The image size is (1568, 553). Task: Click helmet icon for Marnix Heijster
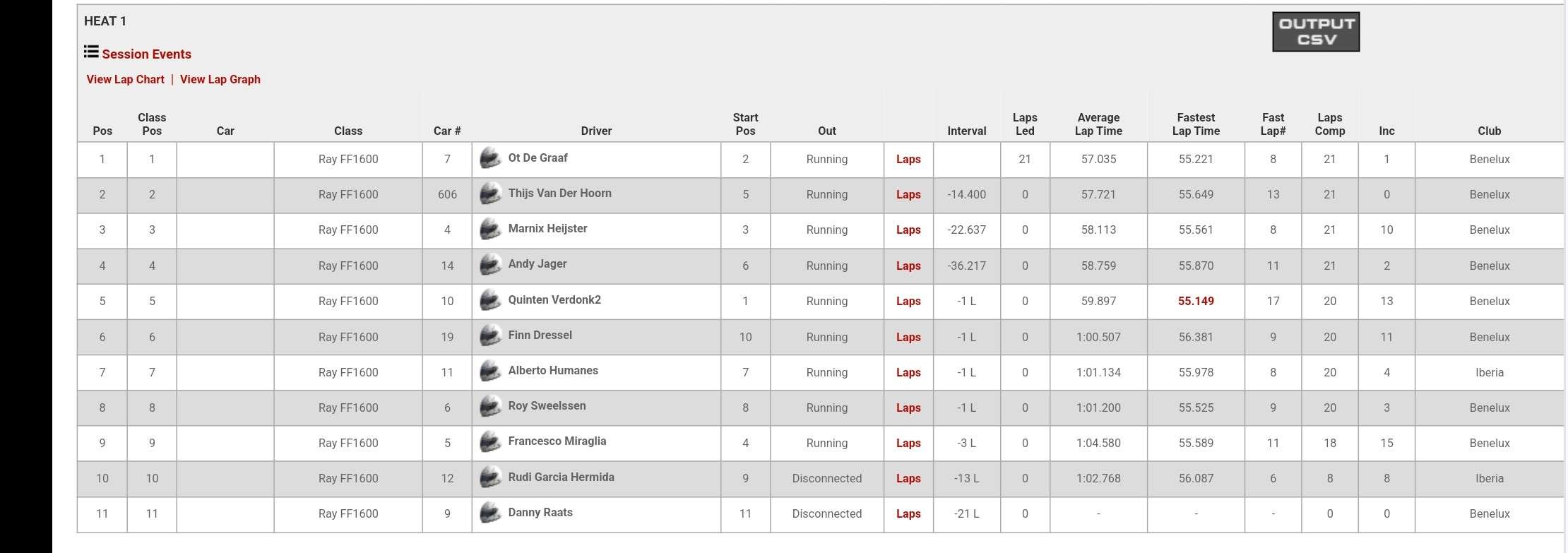[x=490, y=229]
